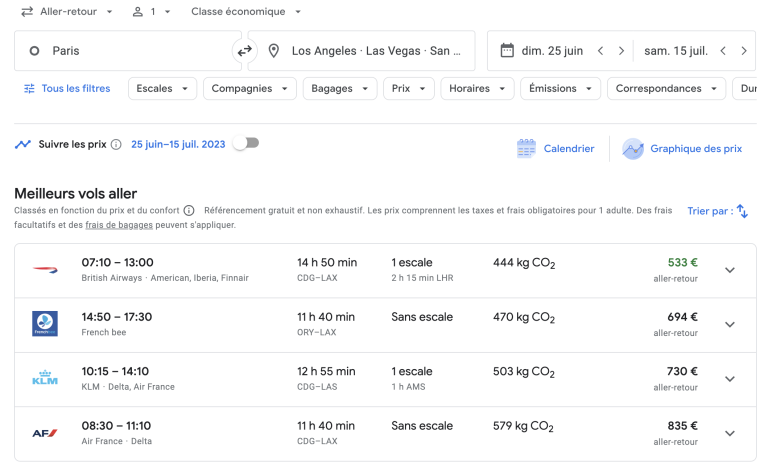Screen dimensions: 768x471
Task: Click the sort arrows icon
Action: 743,211
